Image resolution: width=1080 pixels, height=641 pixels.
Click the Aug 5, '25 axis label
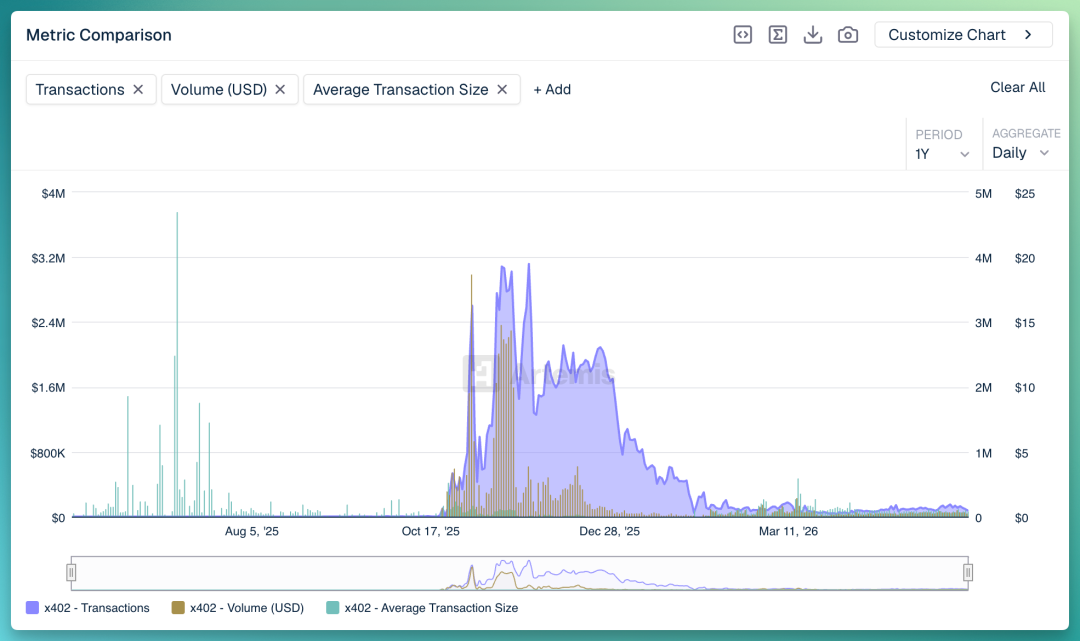point(252,532)
